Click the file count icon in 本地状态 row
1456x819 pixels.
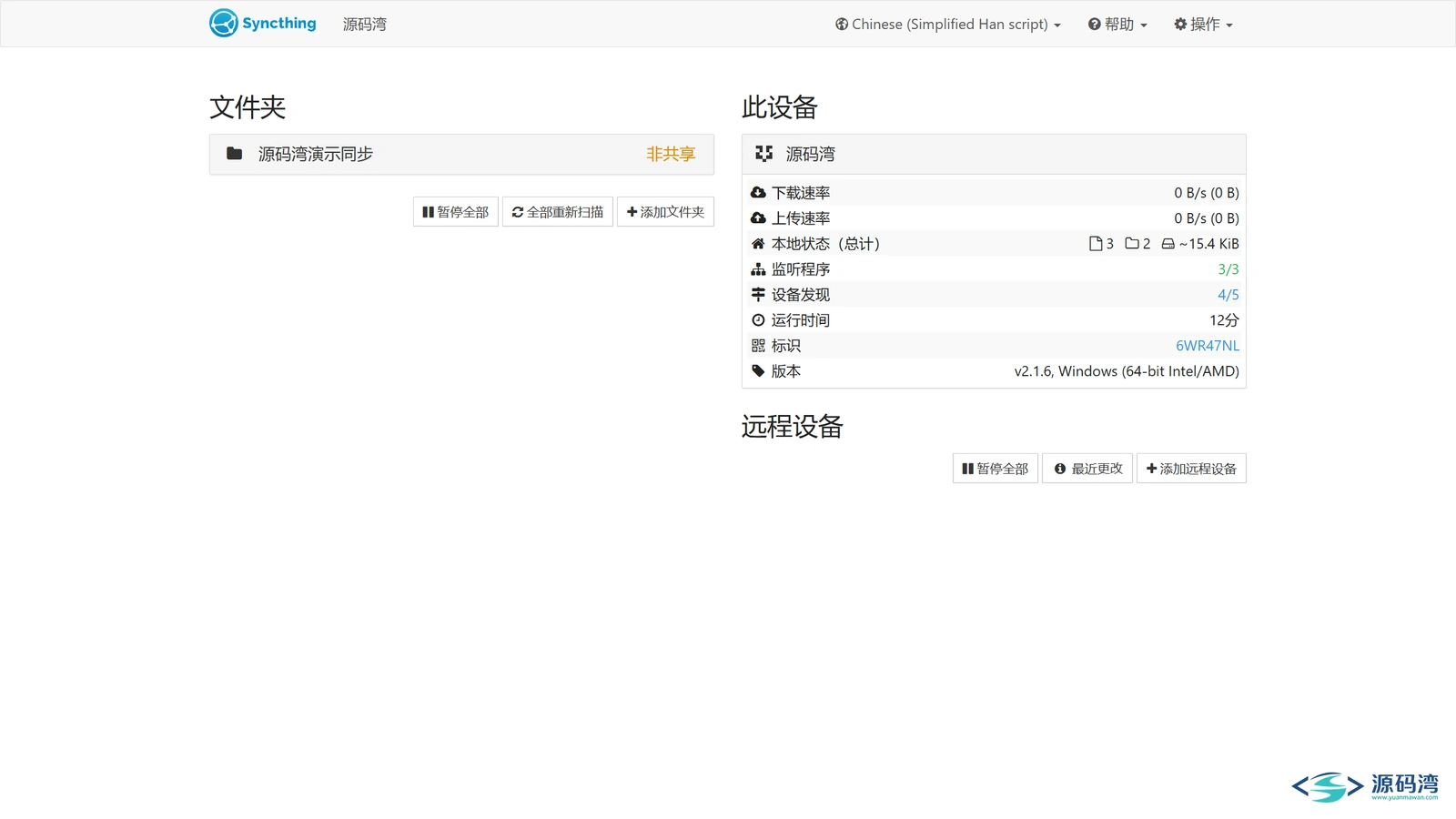1096,244
